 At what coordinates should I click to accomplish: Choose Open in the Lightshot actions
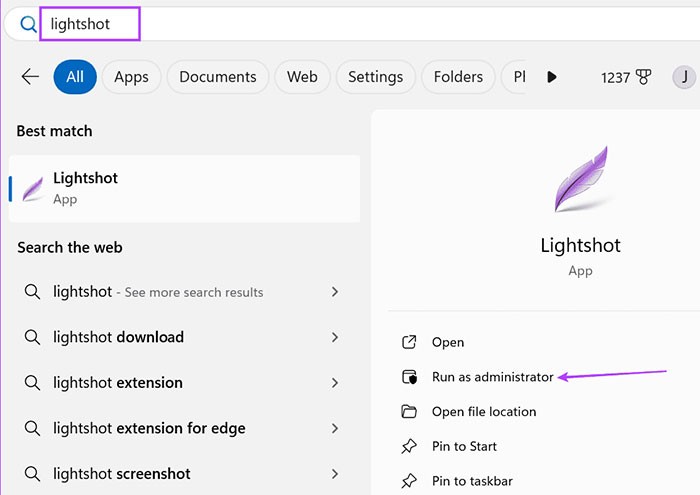[448, 342]
